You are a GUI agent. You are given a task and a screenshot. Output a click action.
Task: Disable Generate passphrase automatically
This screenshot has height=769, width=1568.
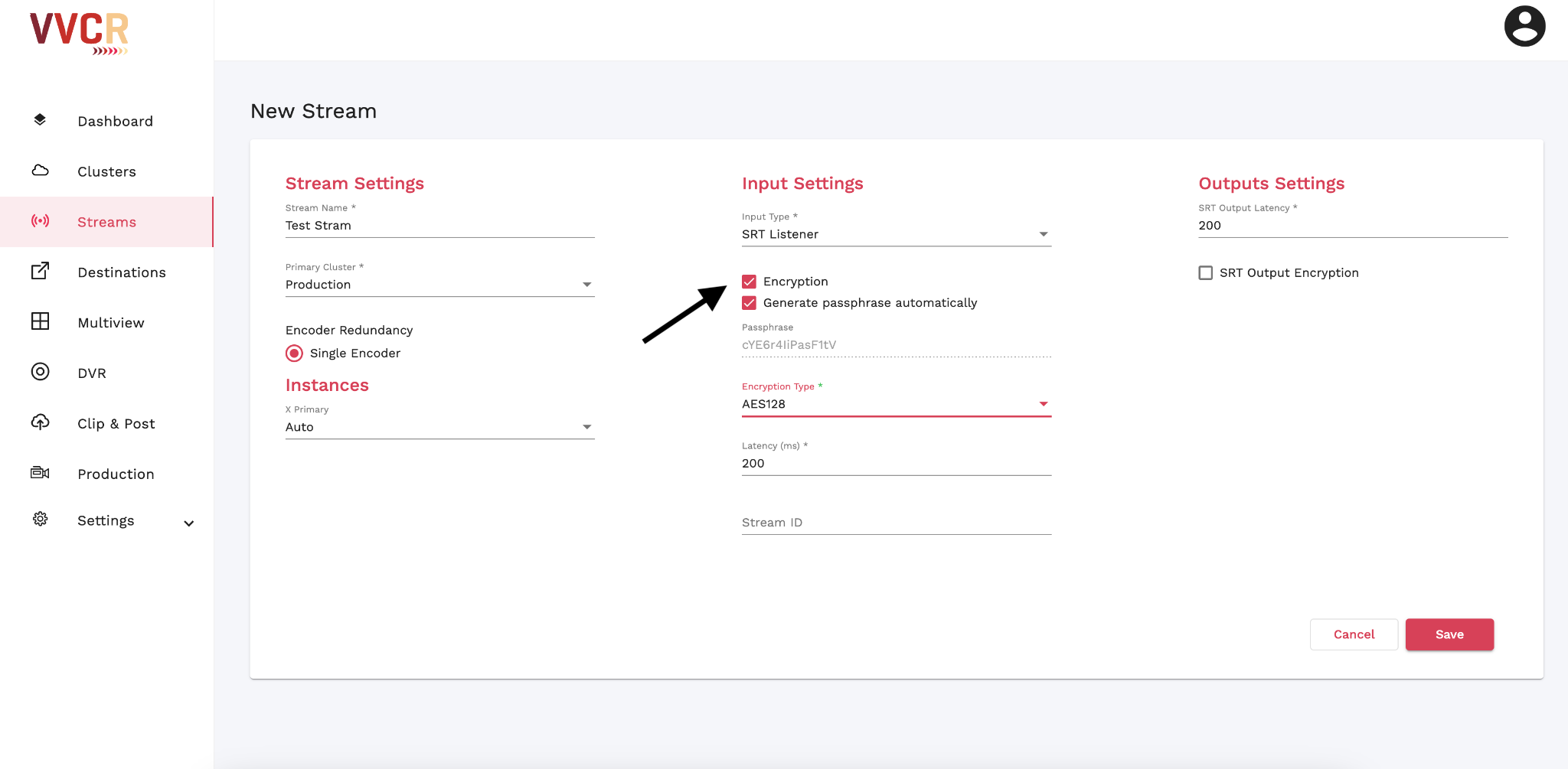749,303
